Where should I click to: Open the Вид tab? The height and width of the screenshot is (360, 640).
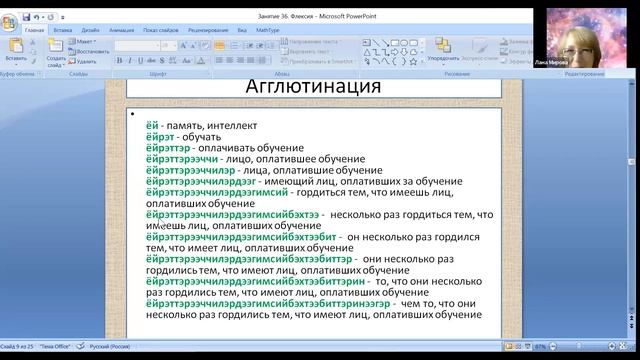(x=242, y=30)
